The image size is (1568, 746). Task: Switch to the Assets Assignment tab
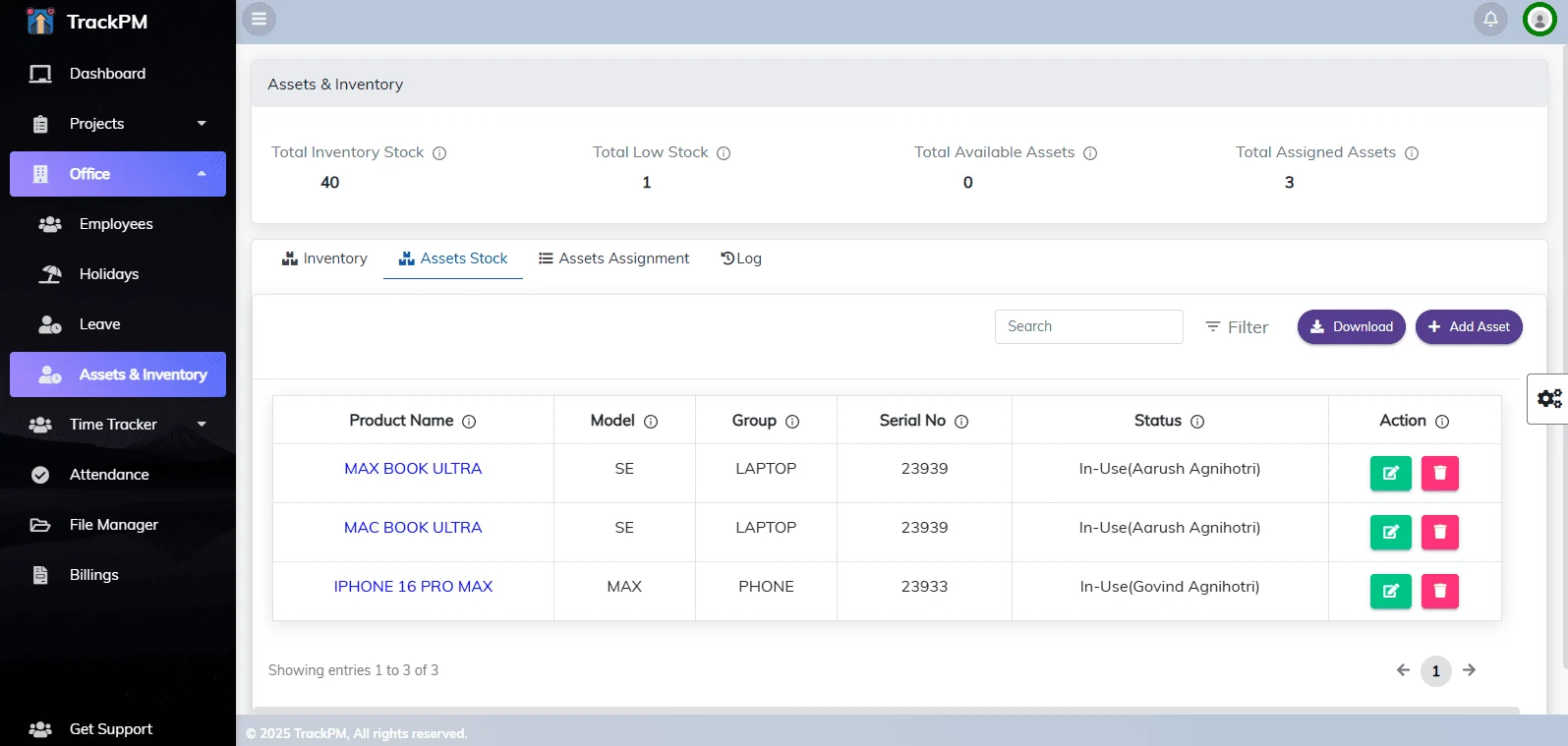[x=613, y=258]
